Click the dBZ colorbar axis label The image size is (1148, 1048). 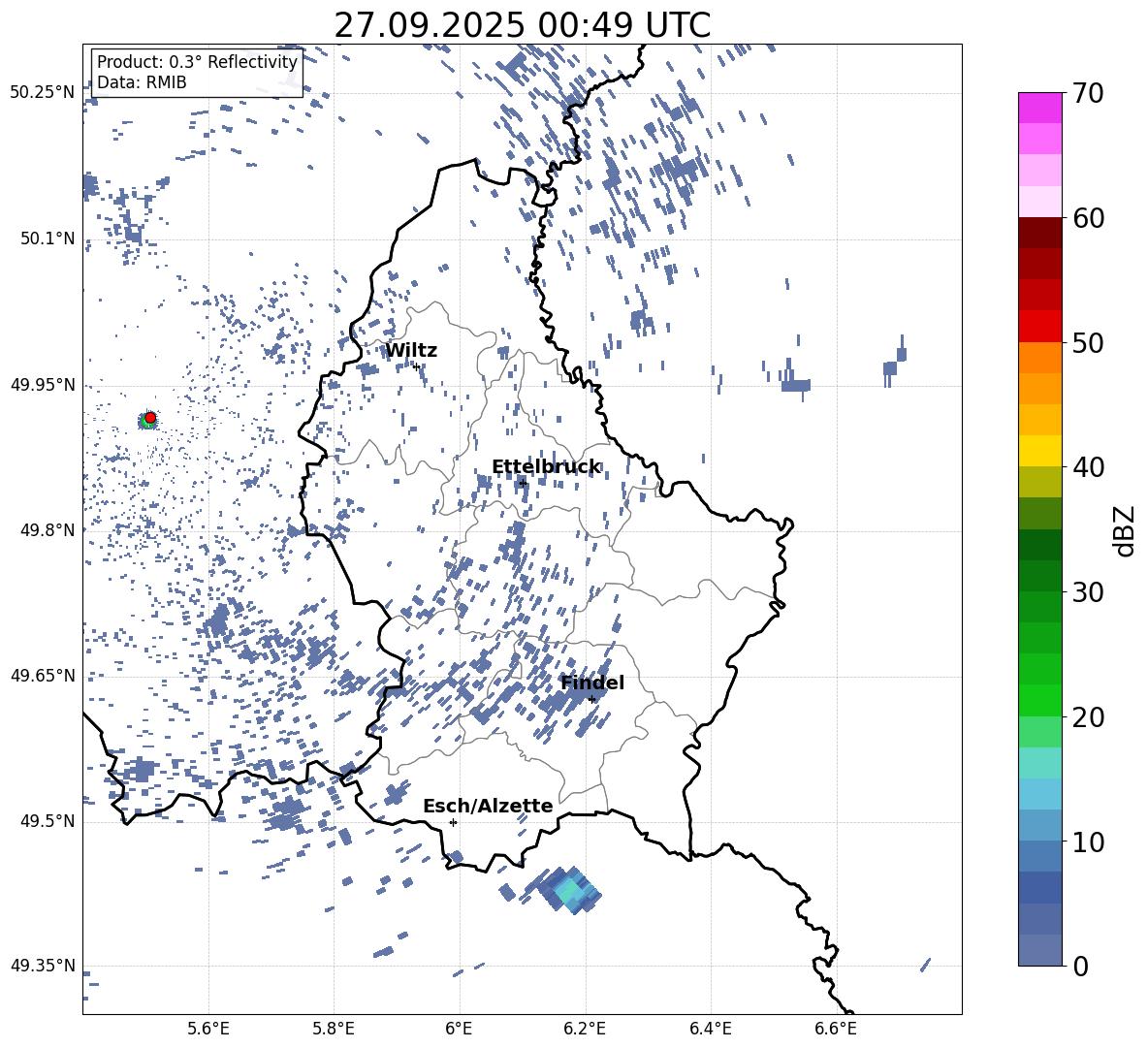(x=1125, y=530)
